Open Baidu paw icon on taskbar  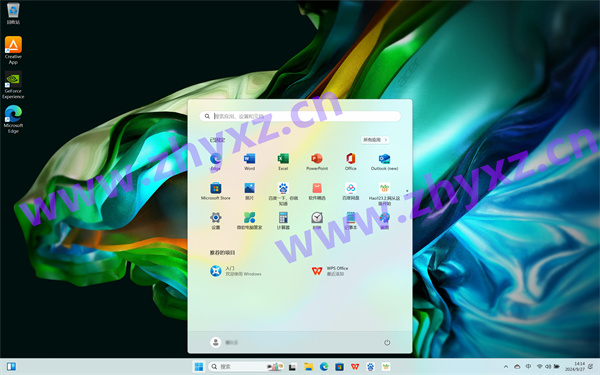click(370, 367)
